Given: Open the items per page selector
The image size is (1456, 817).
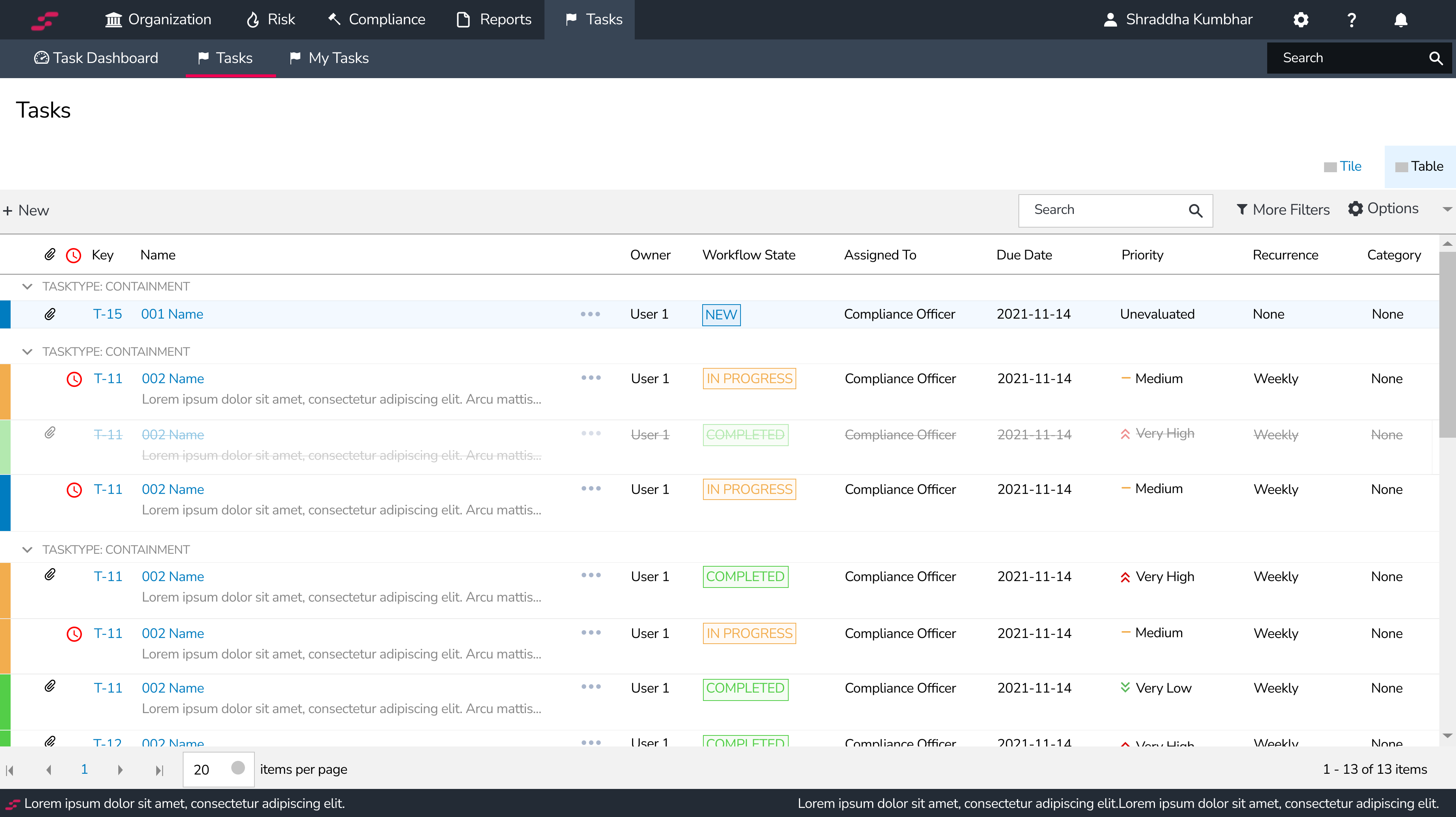Looking at the screenshot, I should pyautogui.click(x=218, y=770).
